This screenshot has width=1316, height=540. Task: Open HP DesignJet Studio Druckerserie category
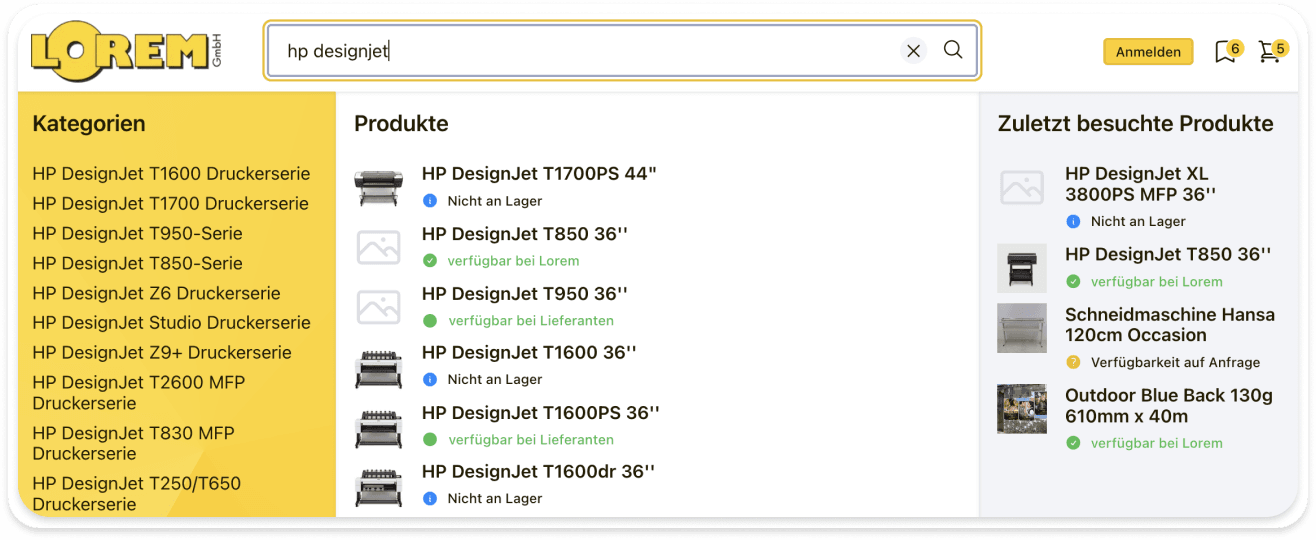pos(171,323)
